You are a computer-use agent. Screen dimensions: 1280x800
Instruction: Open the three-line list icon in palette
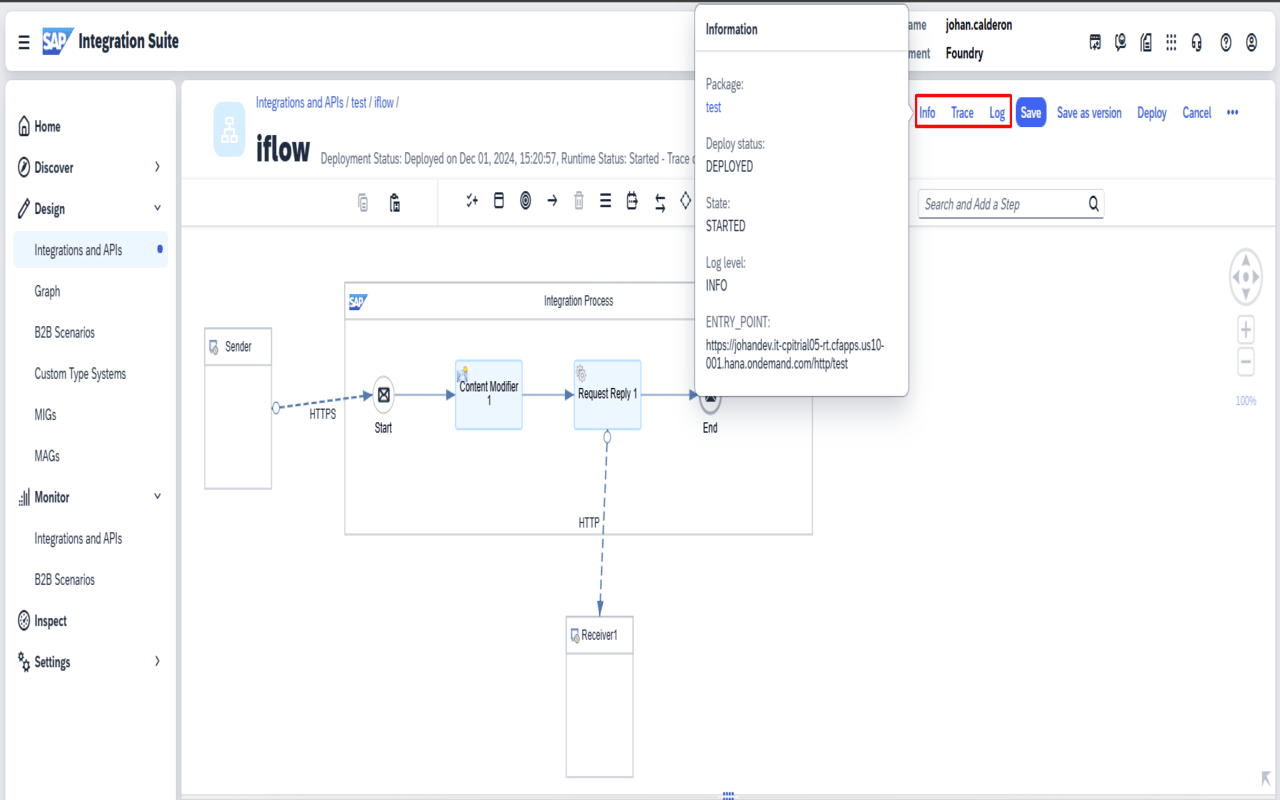tap(605, 201)
